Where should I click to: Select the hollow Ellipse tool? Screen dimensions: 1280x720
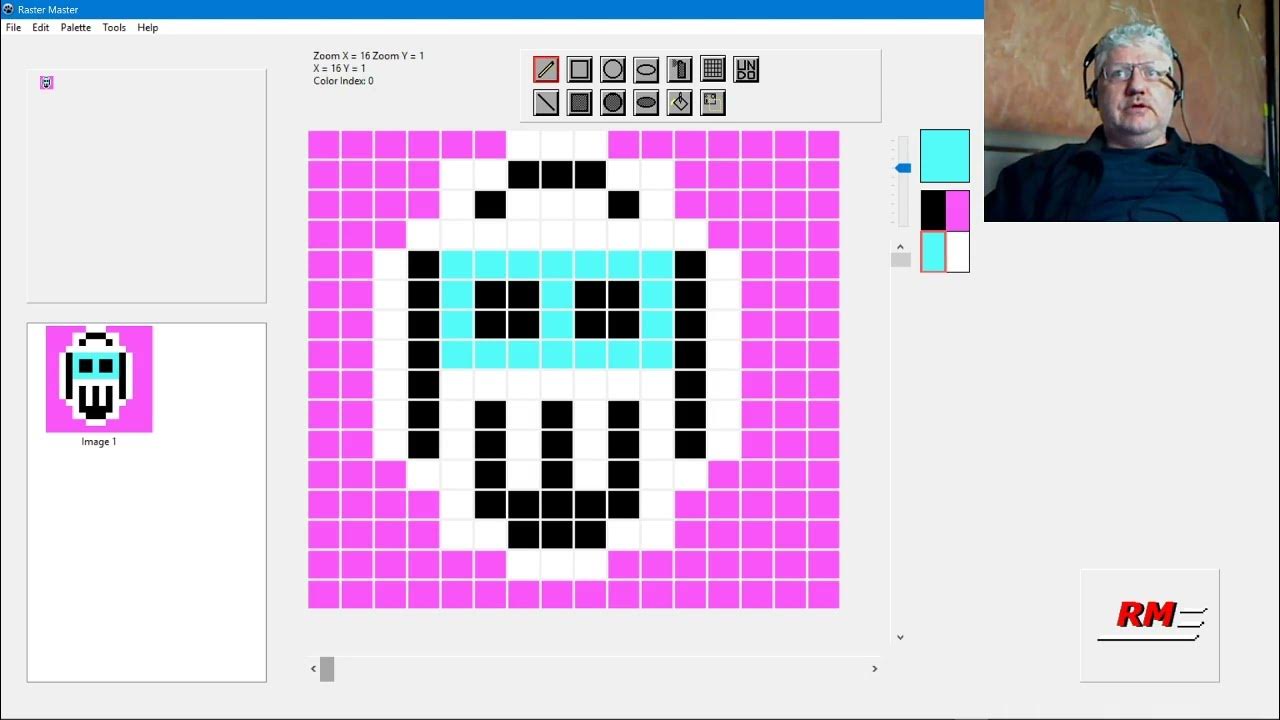(x=646, y=69)
